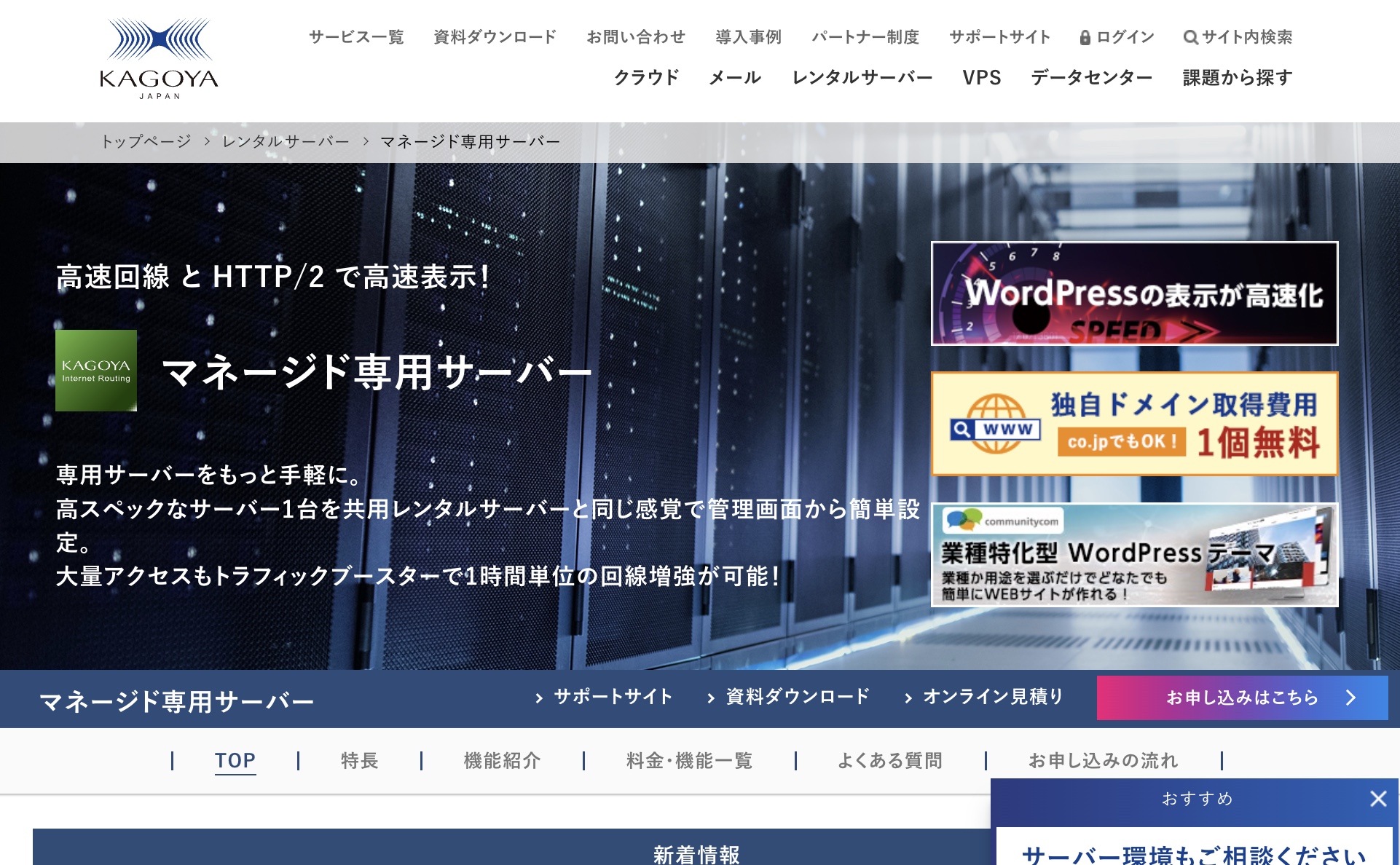The width and height of the screenshot is (1400, 865).
Task: Open the クラウド menu
Action: [x=646, y=77]
